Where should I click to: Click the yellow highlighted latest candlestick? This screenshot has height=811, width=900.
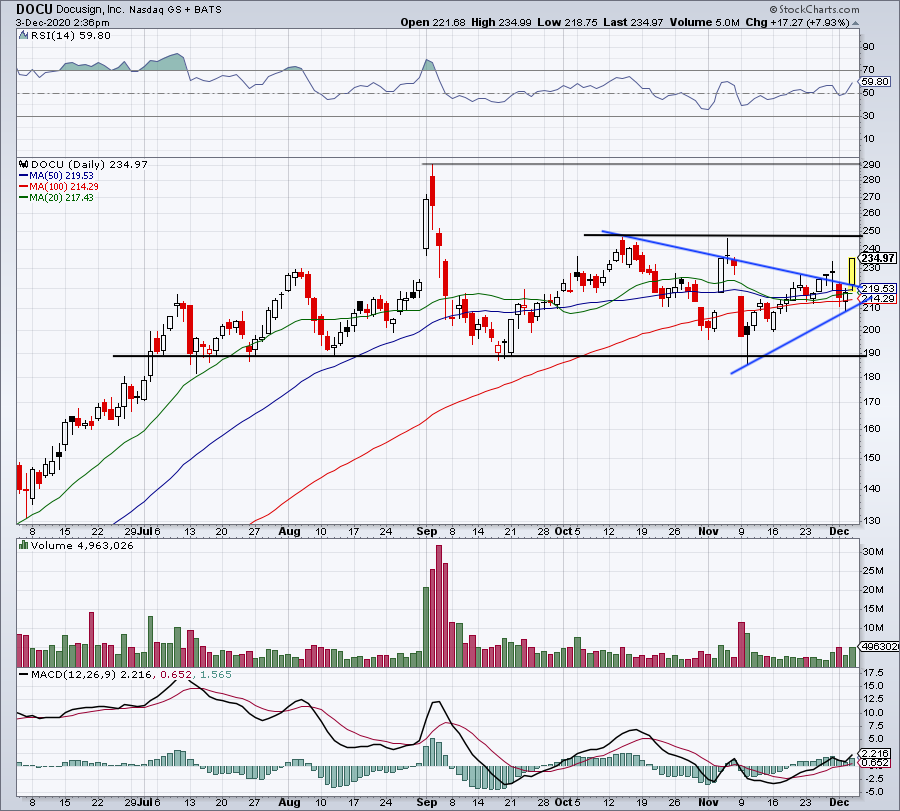click(x=852, y=272)
